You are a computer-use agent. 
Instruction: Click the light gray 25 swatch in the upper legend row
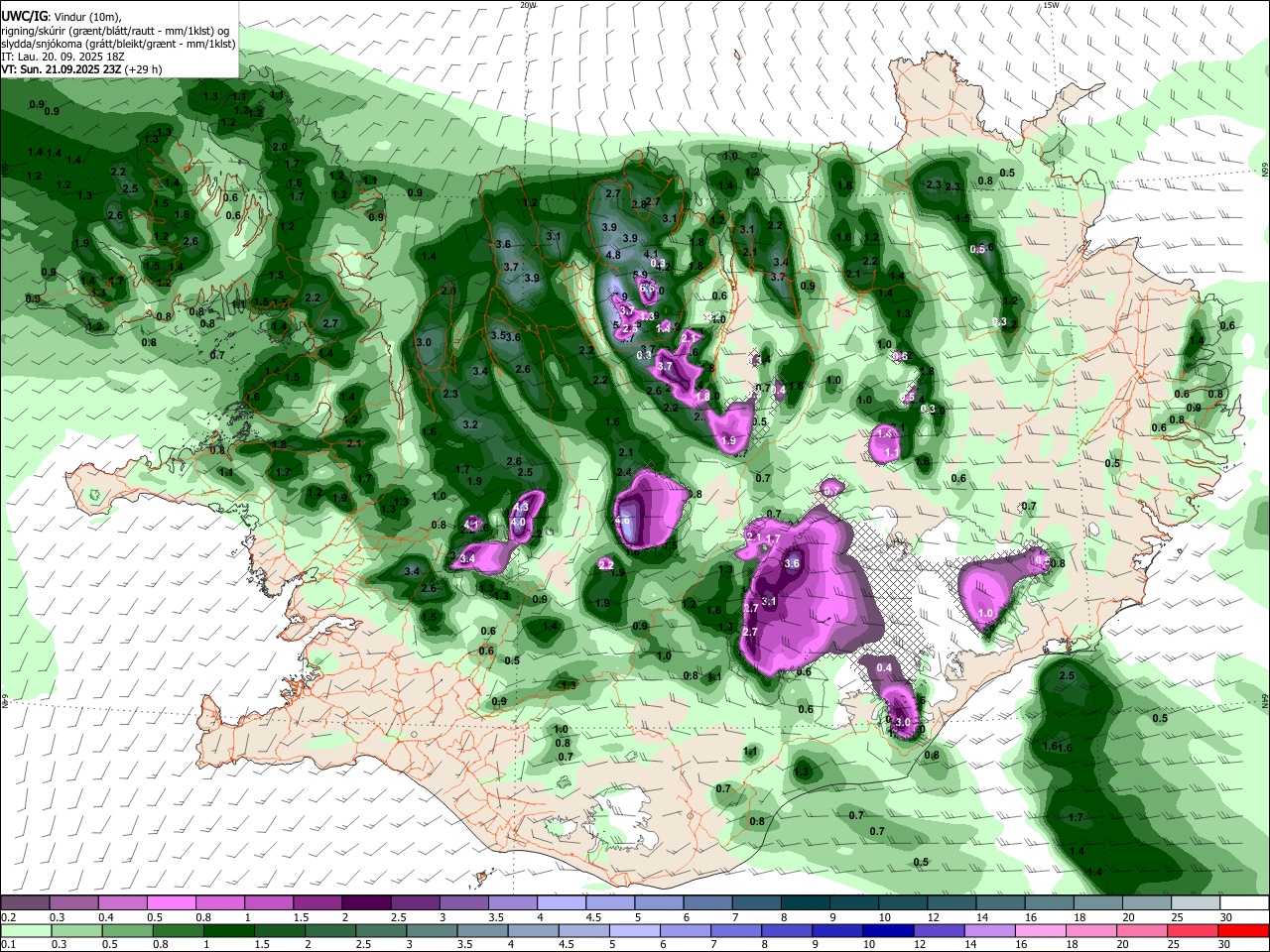click(1196, 903)
